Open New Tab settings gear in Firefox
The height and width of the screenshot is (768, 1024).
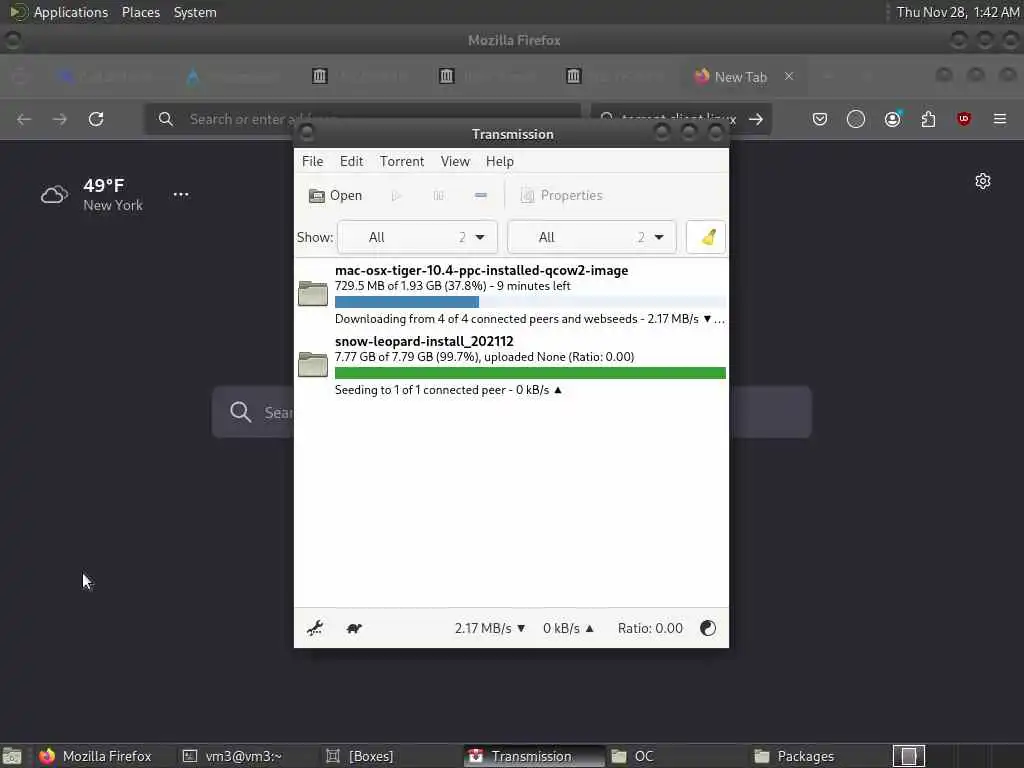click(983, 181)
